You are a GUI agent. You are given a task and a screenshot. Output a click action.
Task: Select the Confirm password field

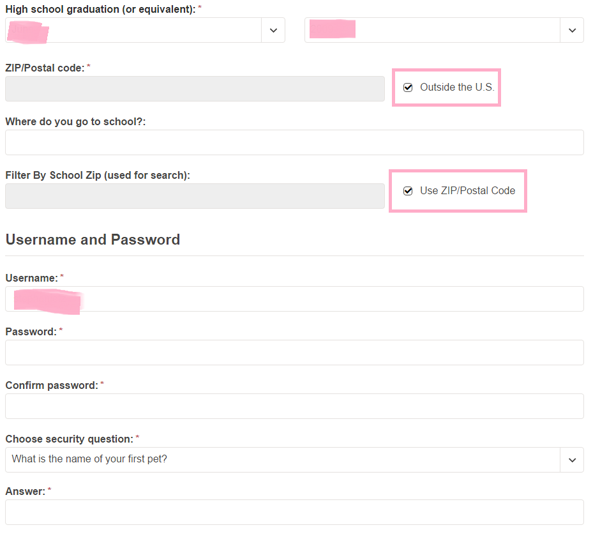[x=294, y=405]
